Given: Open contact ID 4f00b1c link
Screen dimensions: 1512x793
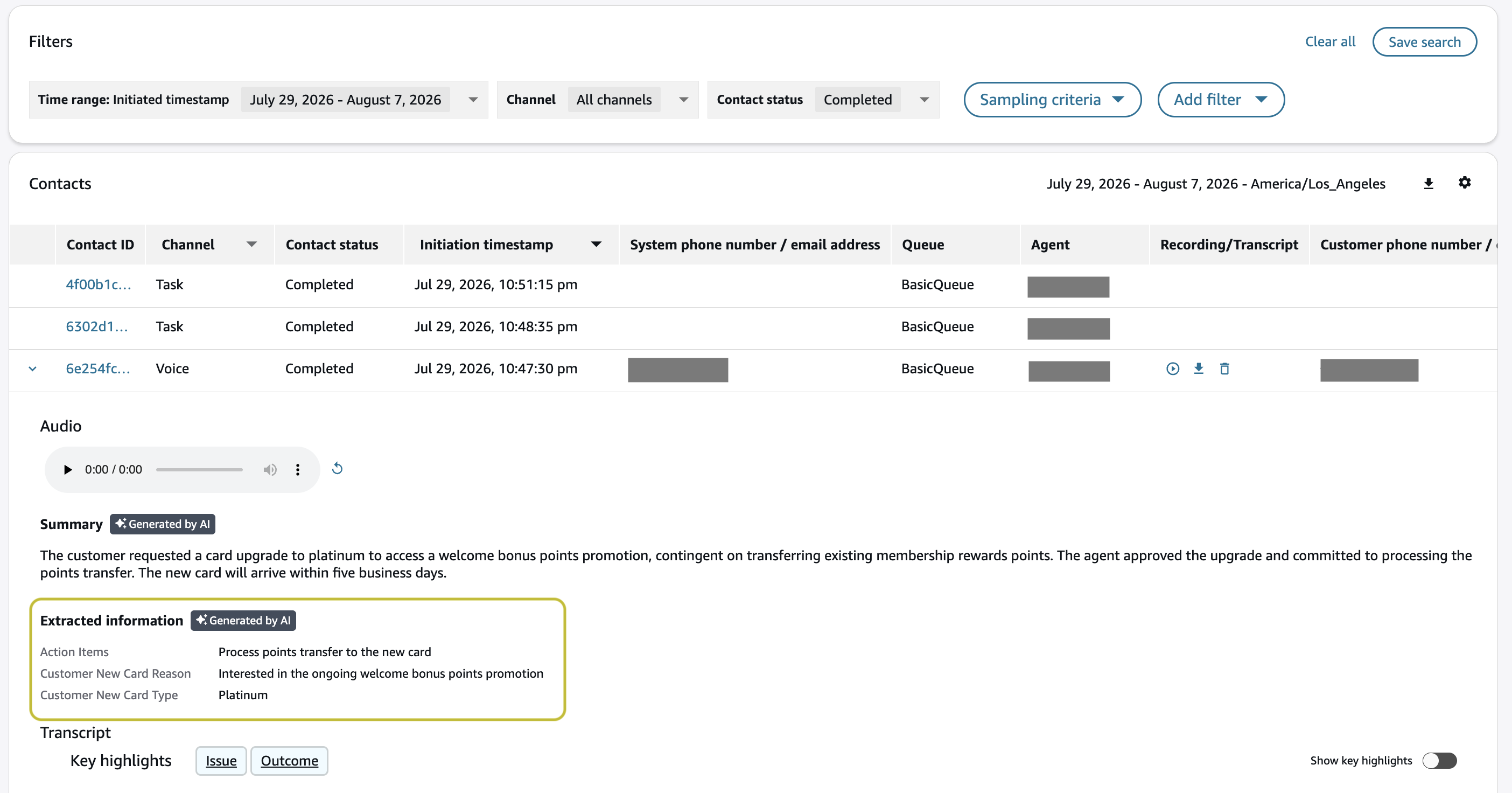Looking at the screenshot, I should 98,285.
